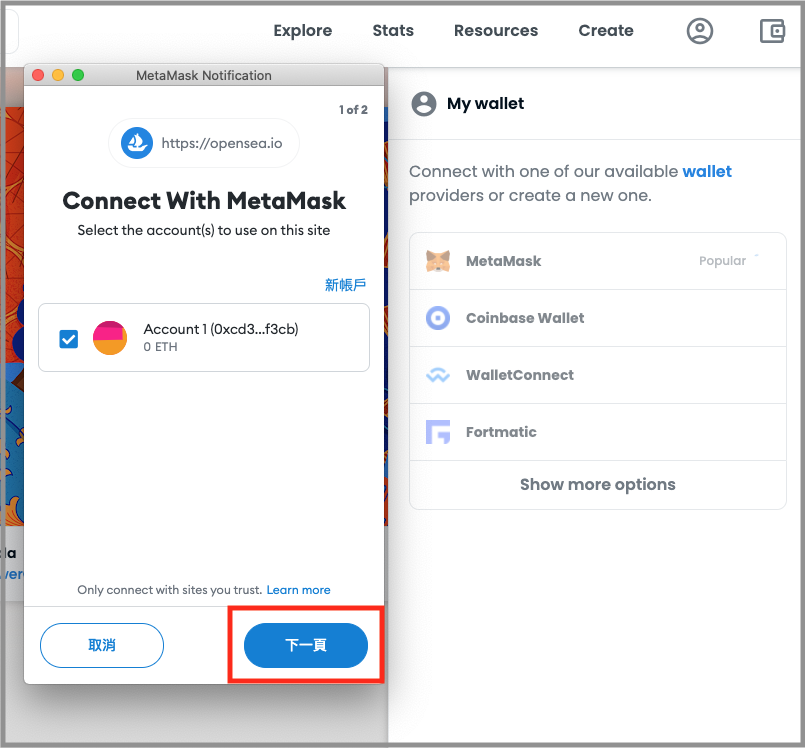The image size is (805, 748).
Task: Go to the Create page
Action: pos(606,31)
